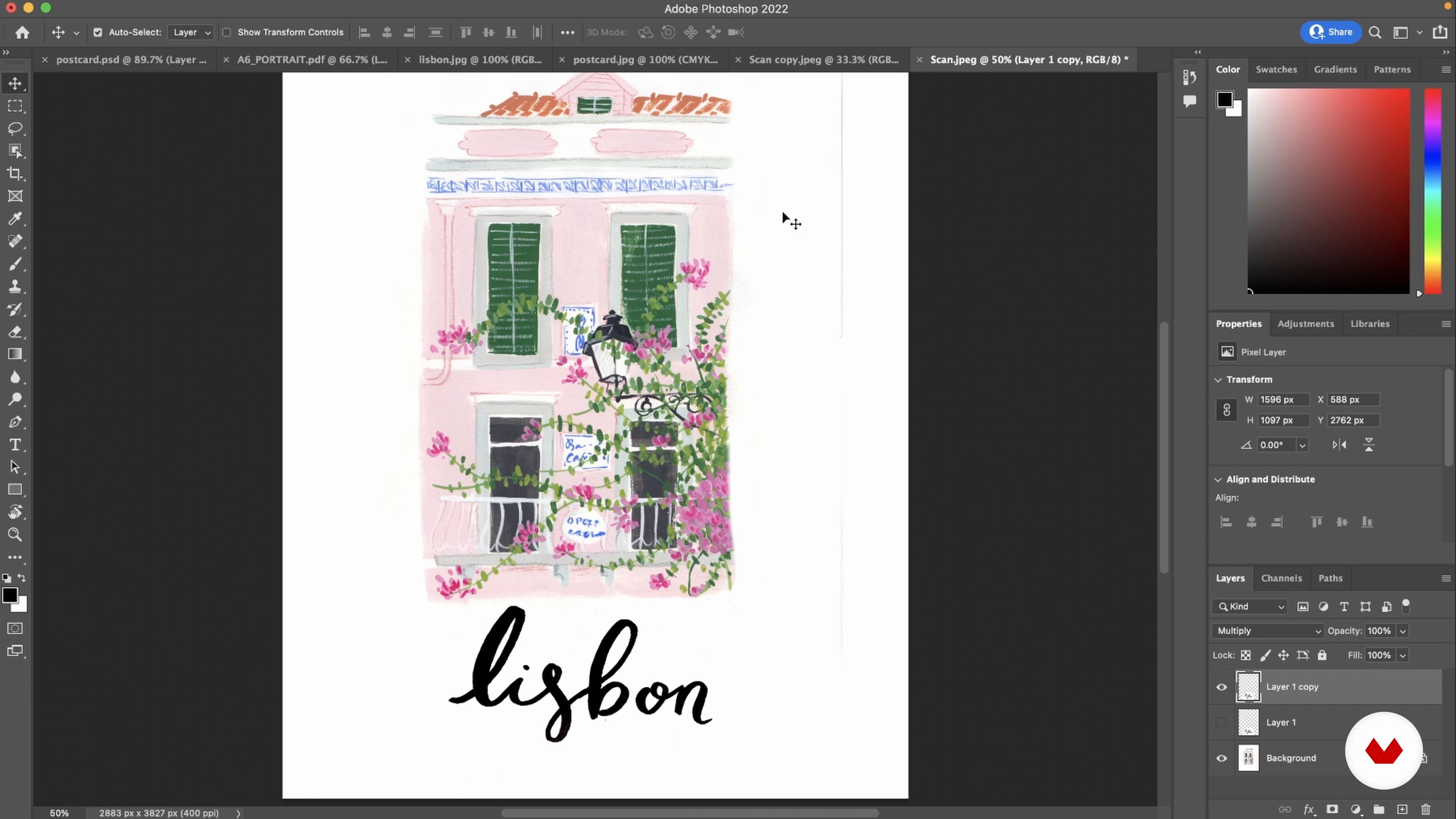Screen dimensions: 1456x819
Task: Collapse the Align and Distribute section
Action: pos(1218,480)
